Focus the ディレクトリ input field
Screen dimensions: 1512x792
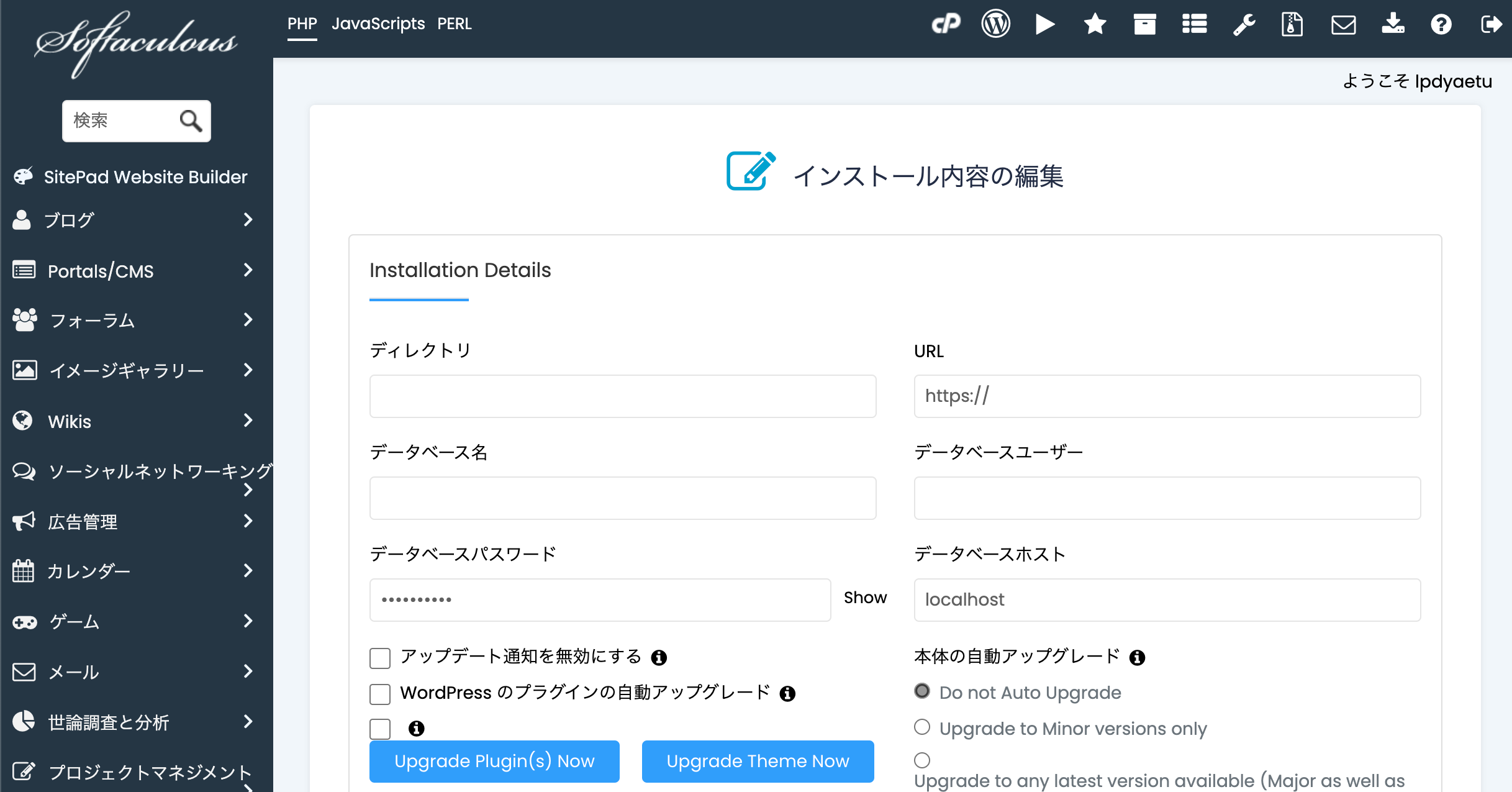[x=623, y=396]
